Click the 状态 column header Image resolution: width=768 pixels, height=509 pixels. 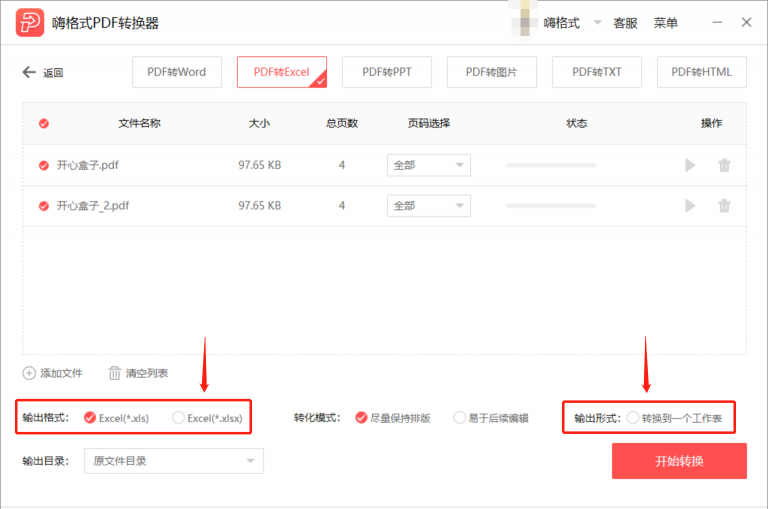pyautogui.click(x=576, y=123)
